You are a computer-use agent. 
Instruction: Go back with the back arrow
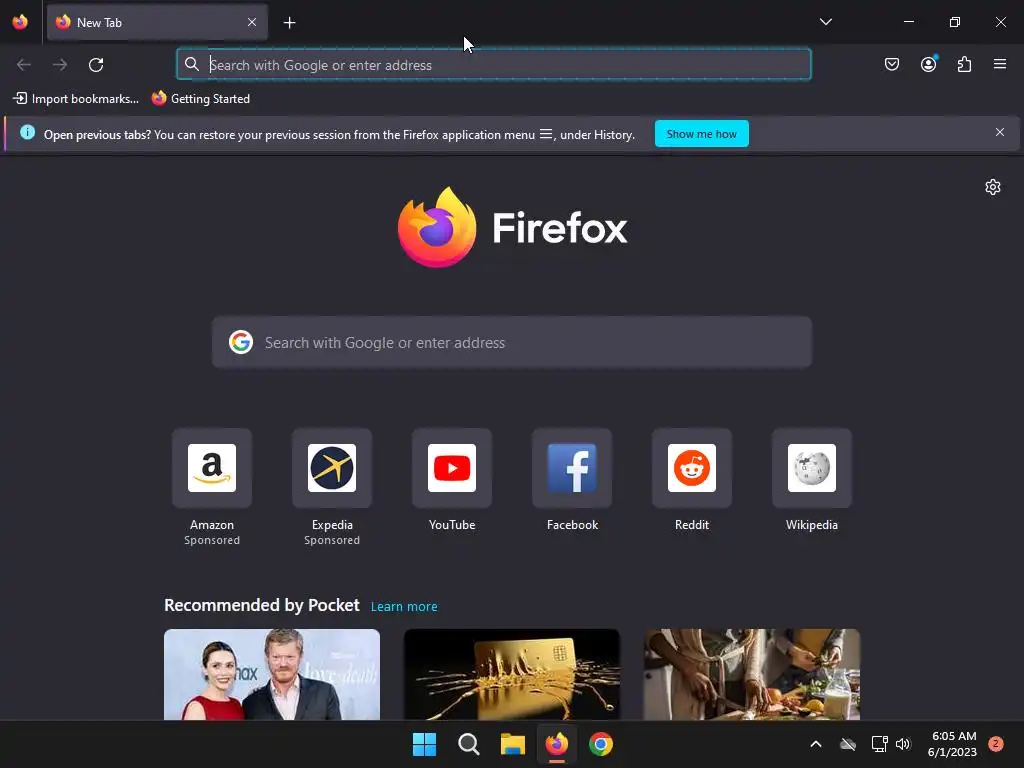pyautogui.click(x=24, y=65)
